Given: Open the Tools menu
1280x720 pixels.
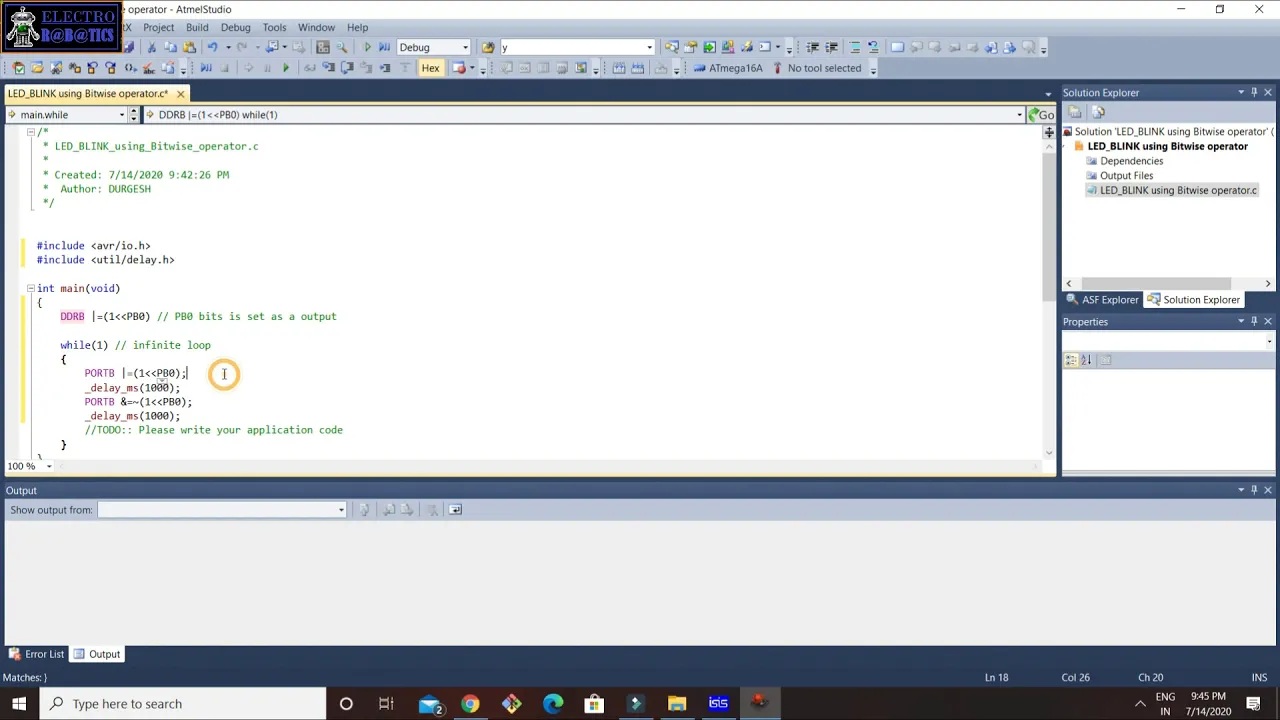Looking at the screenshot, I should tap(274, 27).
